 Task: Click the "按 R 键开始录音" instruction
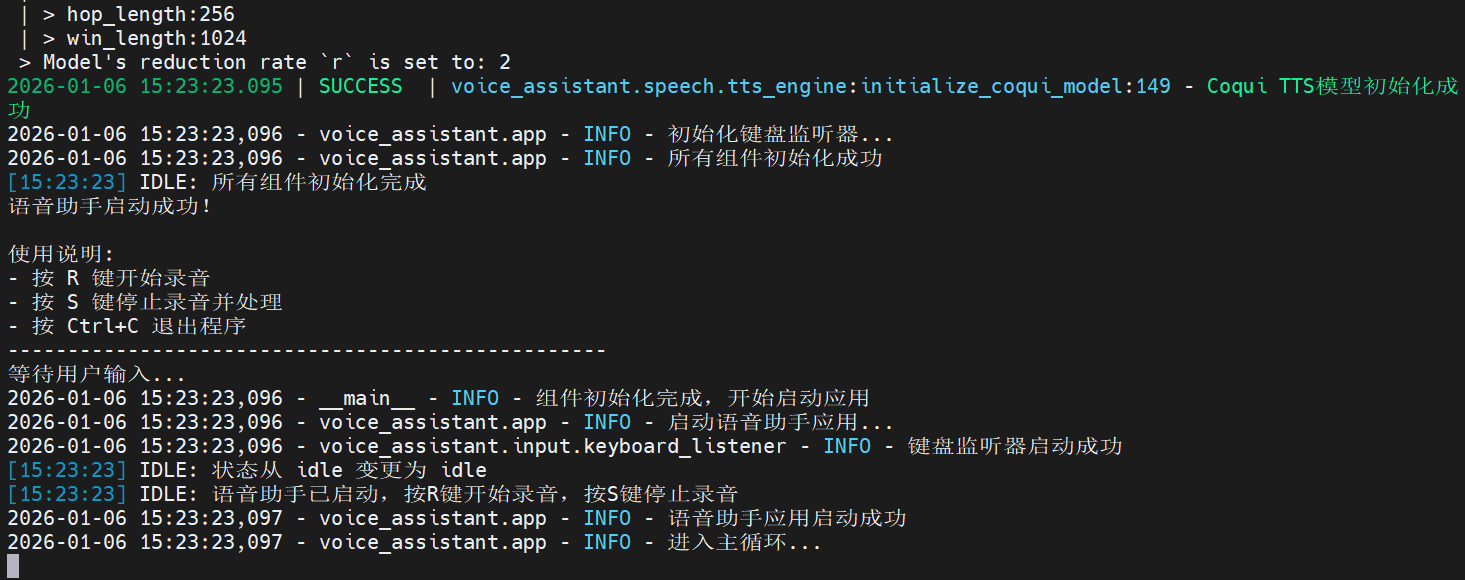pyautogui.click(x=120, y=278)
